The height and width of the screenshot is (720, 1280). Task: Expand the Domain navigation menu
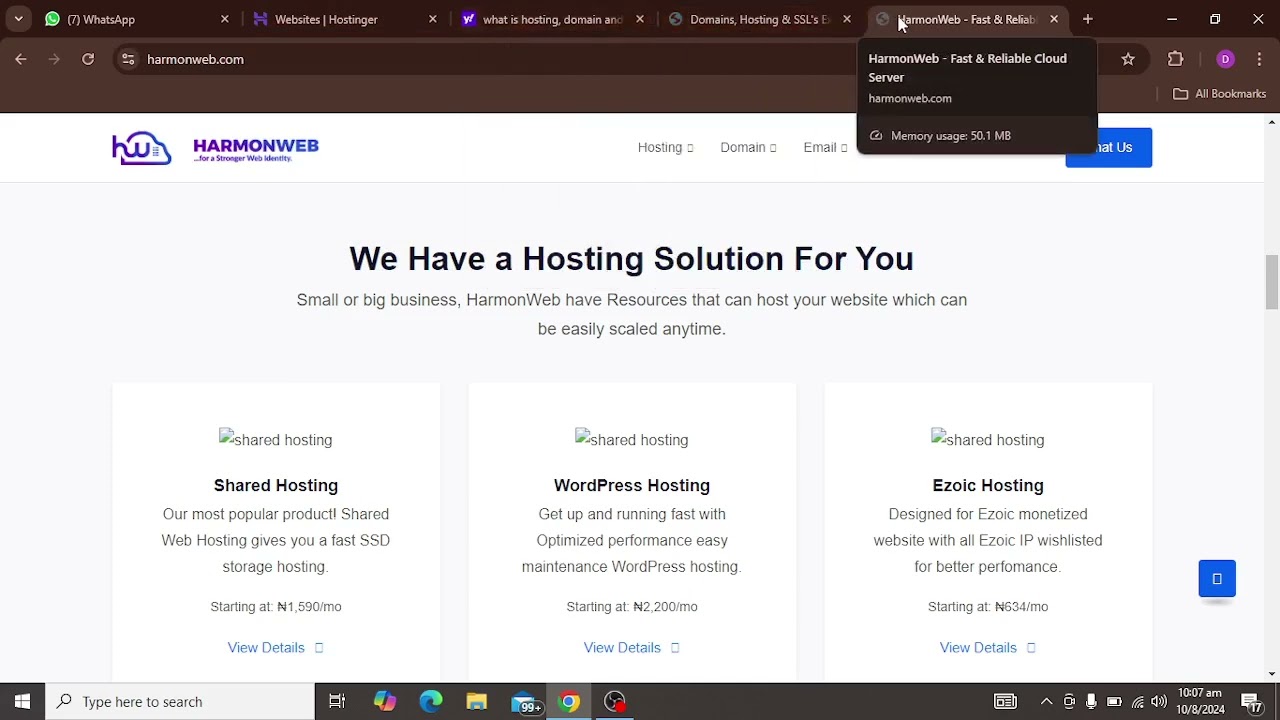pos(748,147)
